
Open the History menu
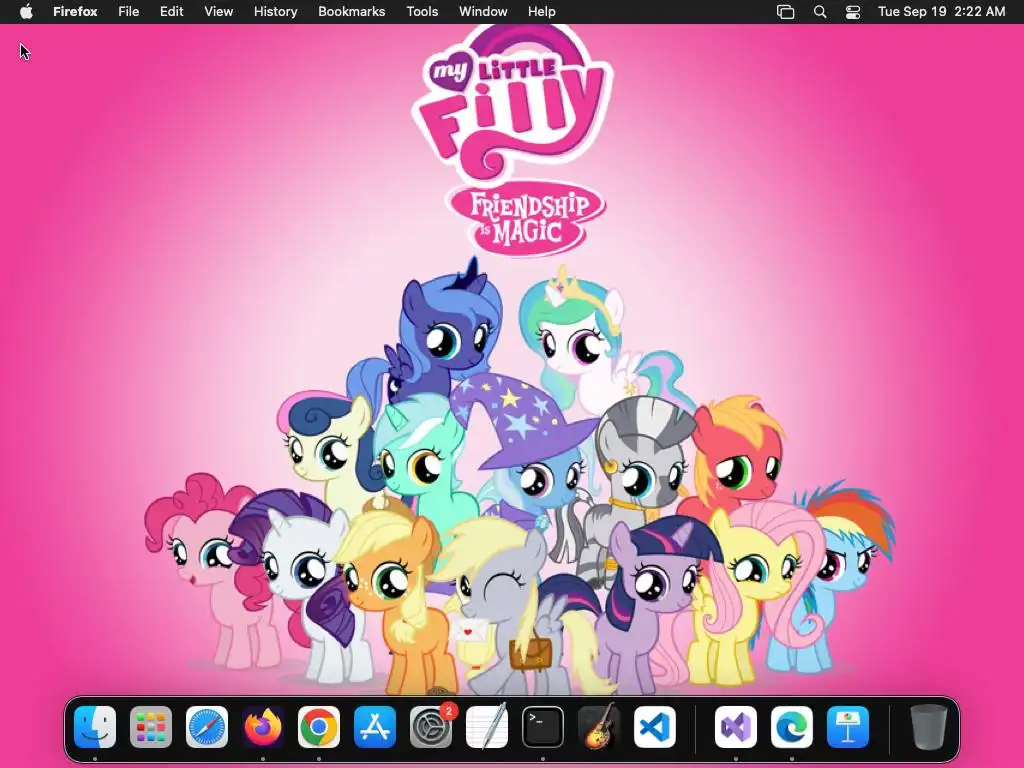(x=276, y=12)
